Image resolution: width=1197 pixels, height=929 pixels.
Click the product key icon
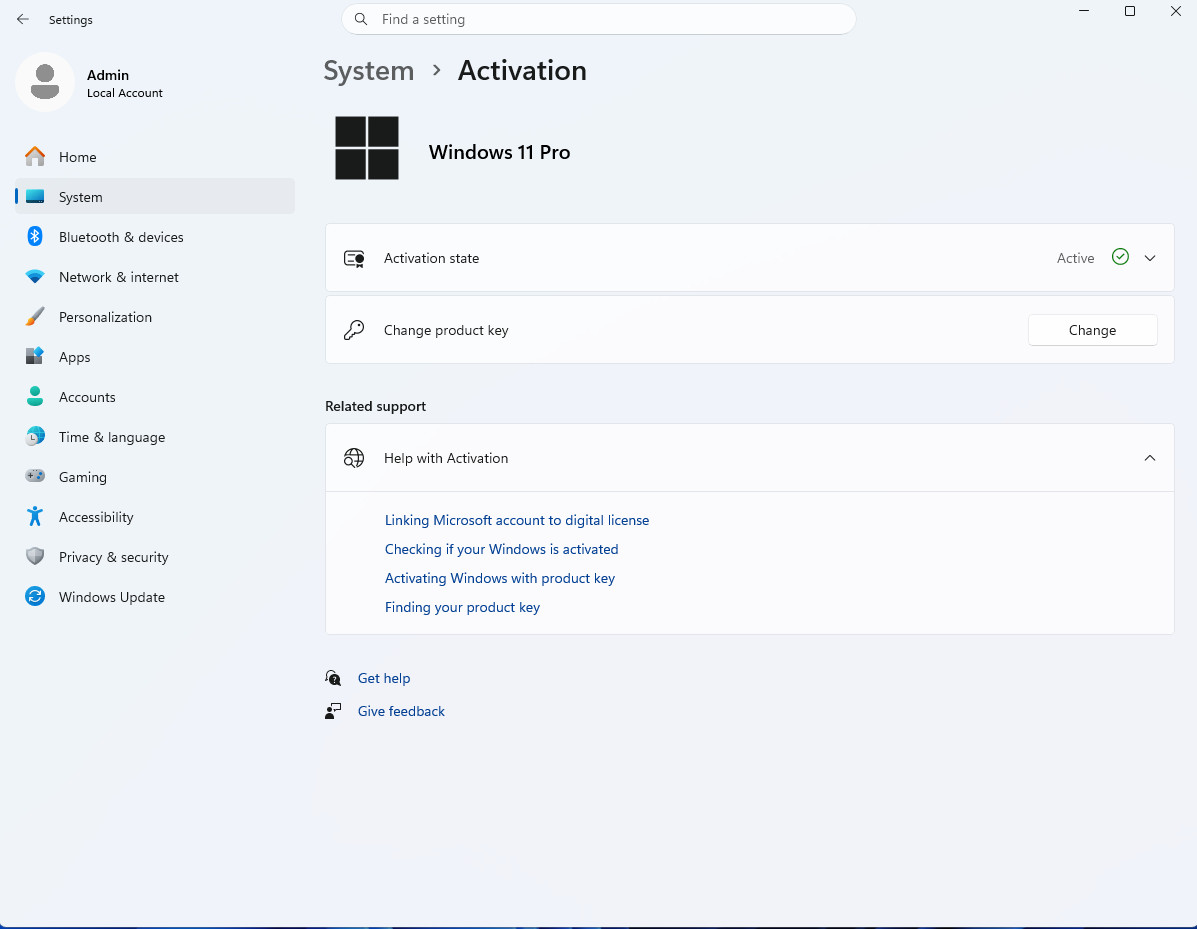354,330
